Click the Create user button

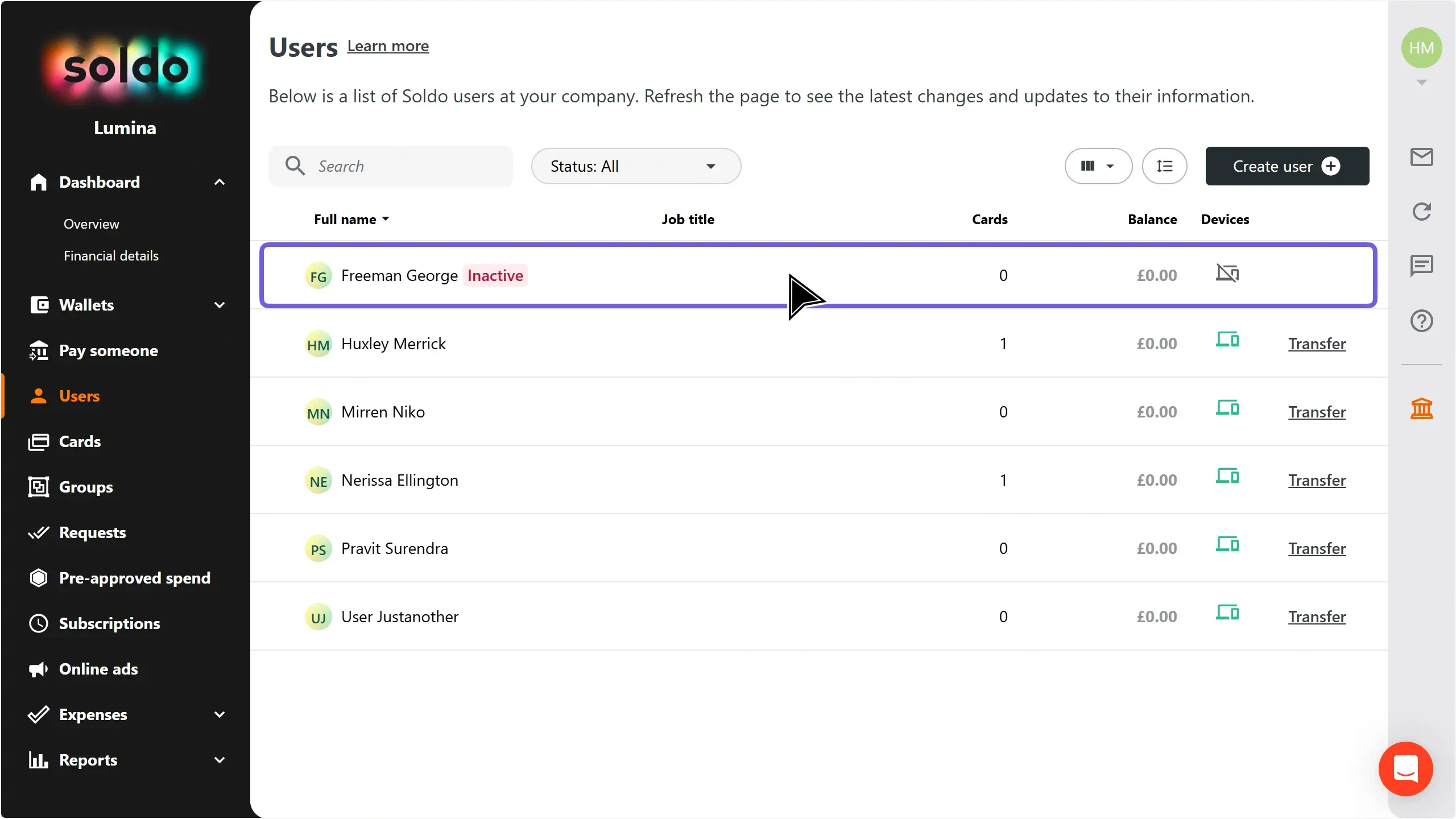[1287, 166]
